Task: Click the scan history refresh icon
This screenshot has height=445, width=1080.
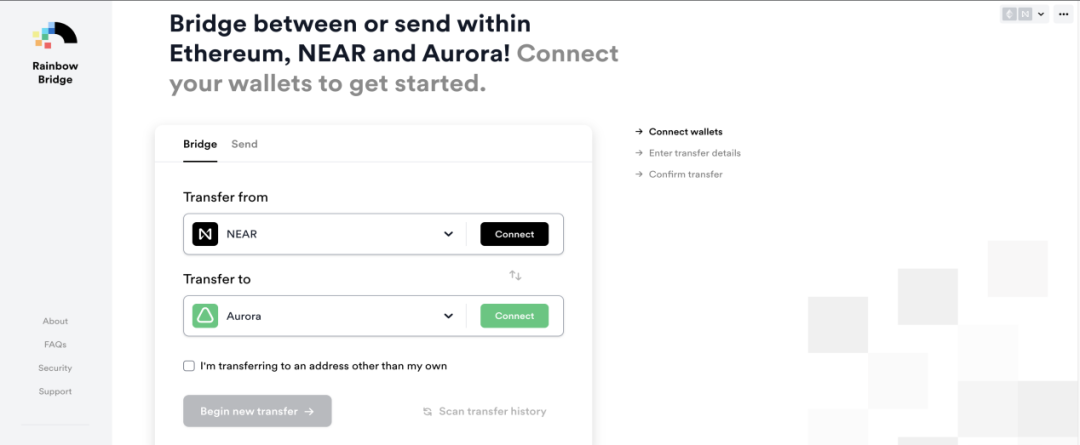Action: point(427,411)
